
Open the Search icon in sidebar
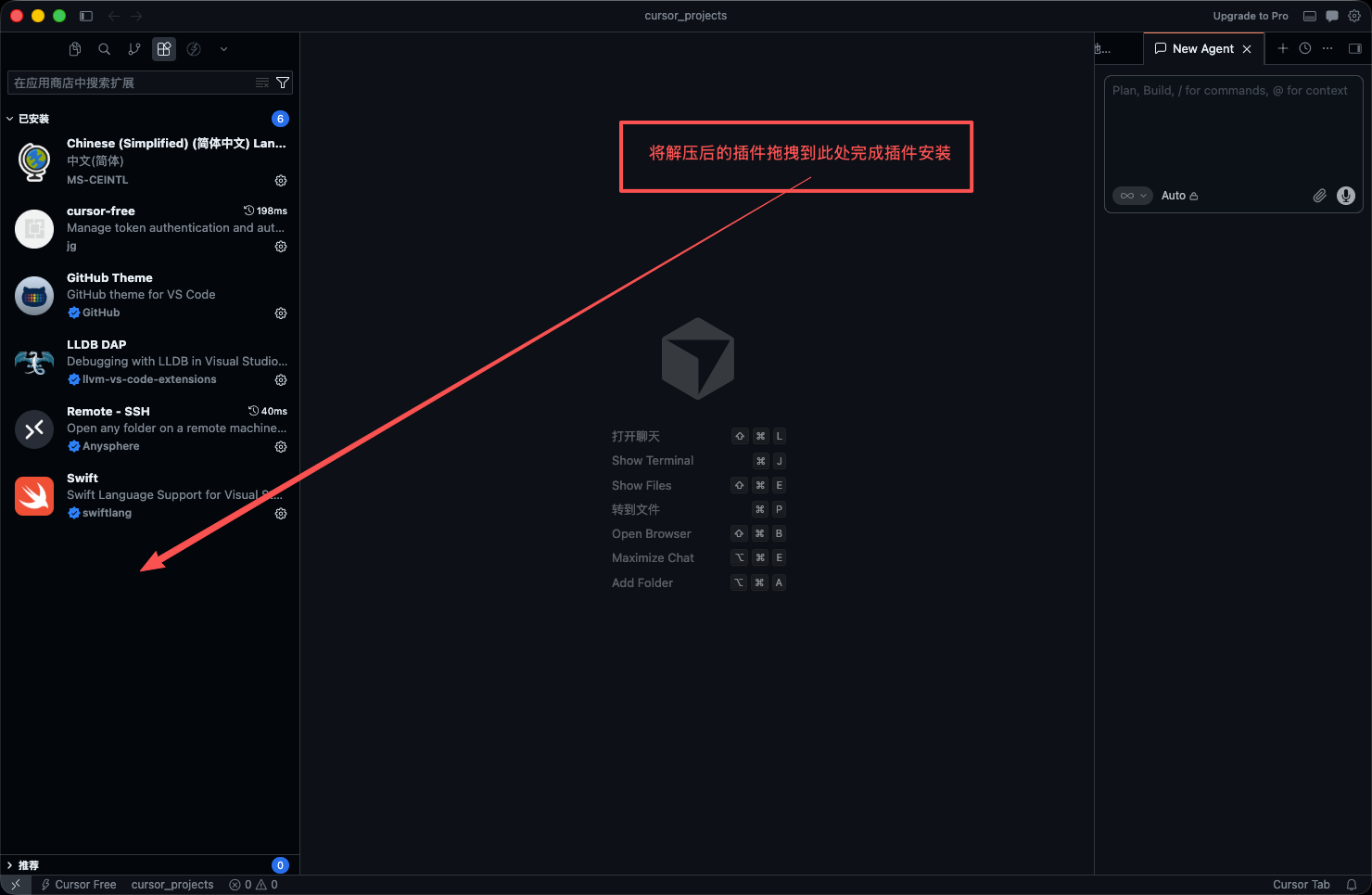coord(105,49)
